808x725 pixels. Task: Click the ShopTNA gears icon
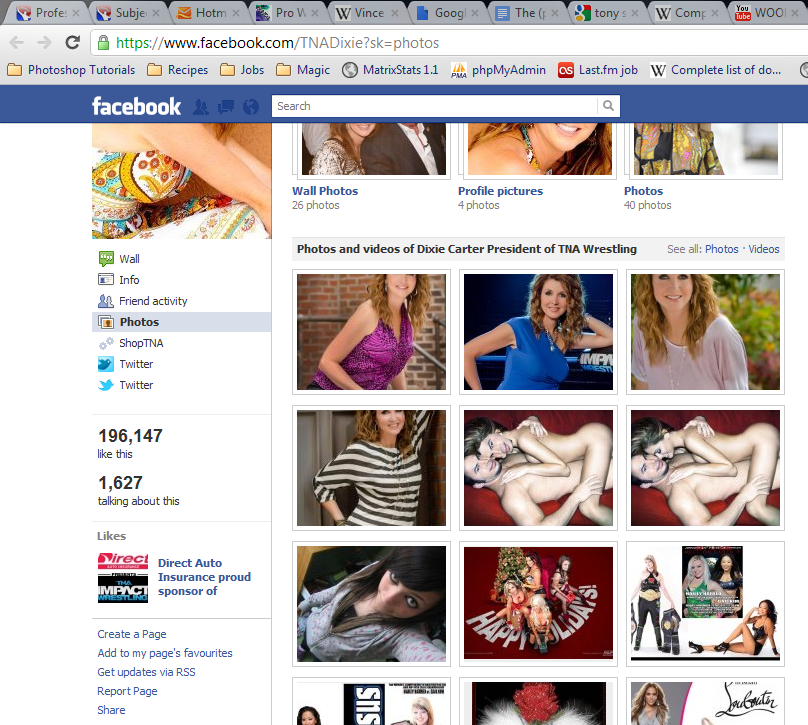pos(106,343)
